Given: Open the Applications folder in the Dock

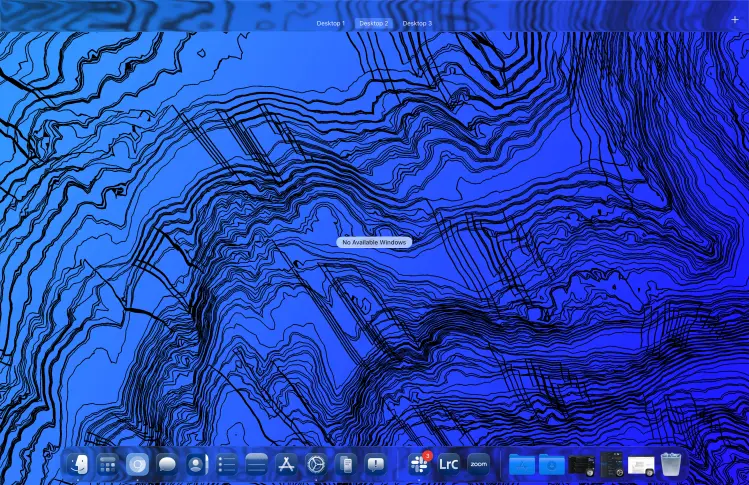Looking at the screenshot, I should coord(522,464).
